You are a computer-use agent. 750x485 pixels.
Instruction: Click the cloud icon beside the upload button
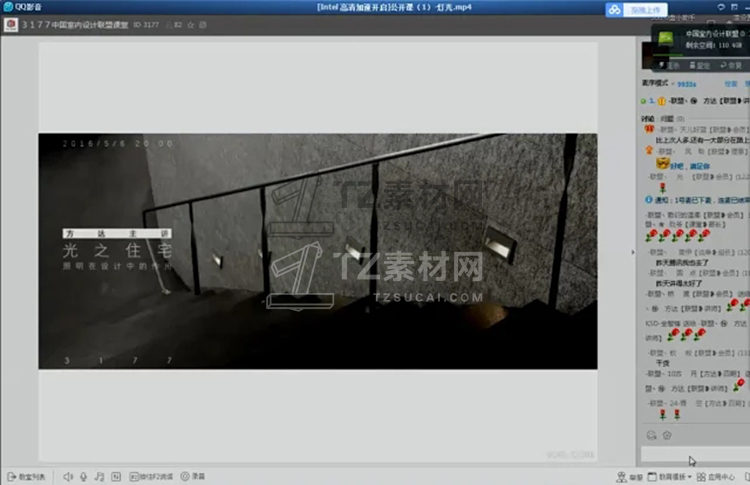[x=615, y=10]
